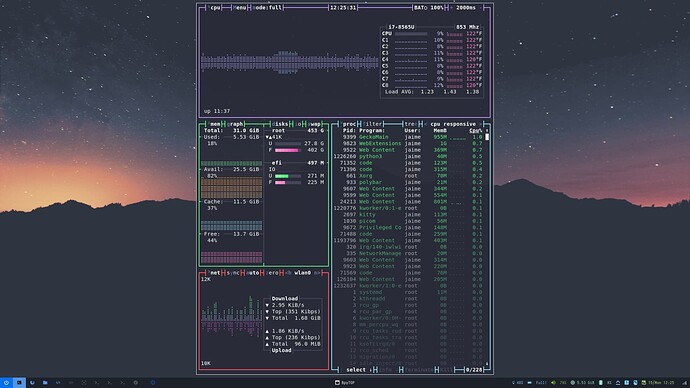Click the root disk 41K activity indicator
The image size is (690, 388).
274,137
